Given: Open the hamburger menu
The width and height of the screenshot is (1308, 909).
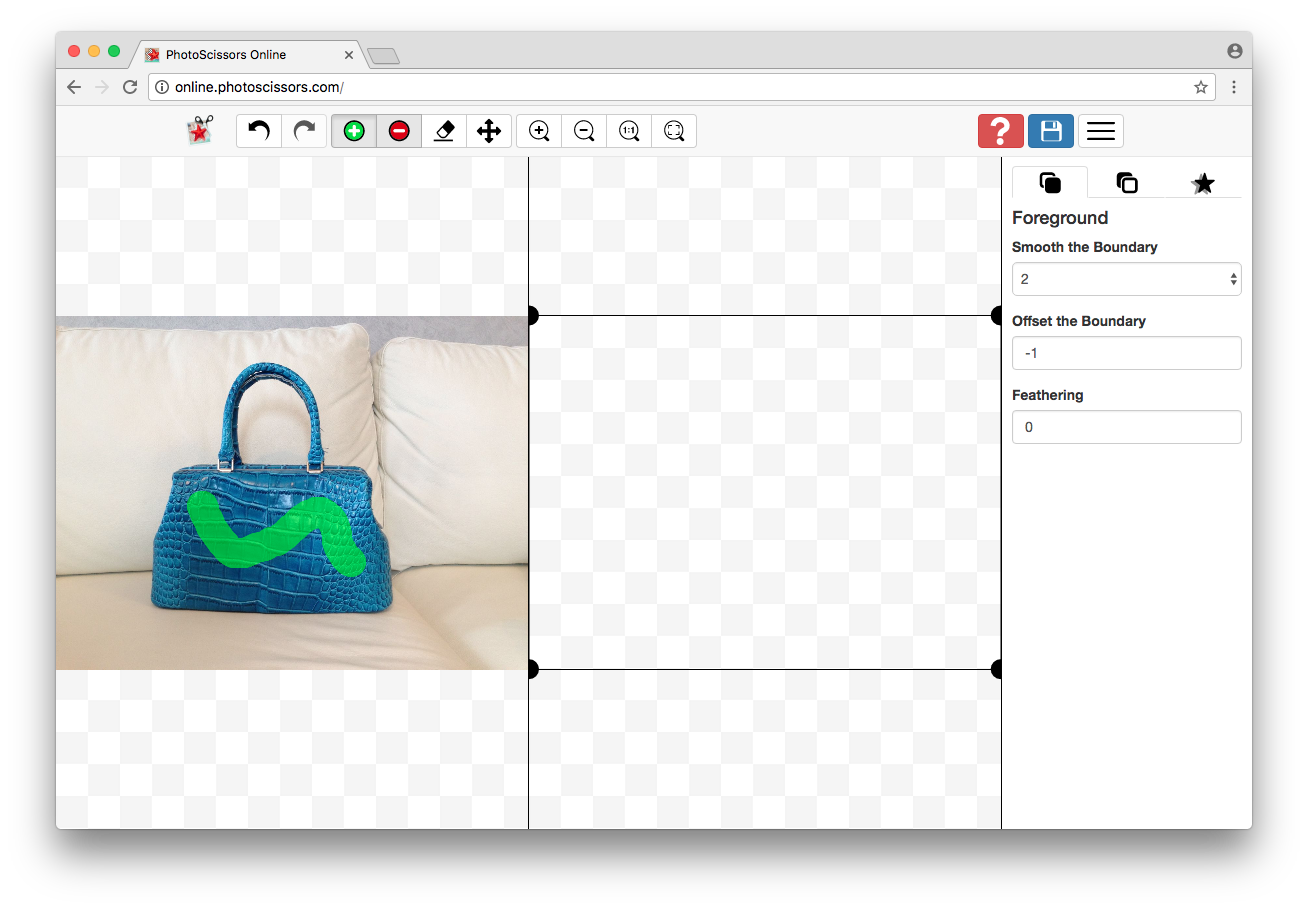Looking at the screenshot, I should [x=1101, y=131].
